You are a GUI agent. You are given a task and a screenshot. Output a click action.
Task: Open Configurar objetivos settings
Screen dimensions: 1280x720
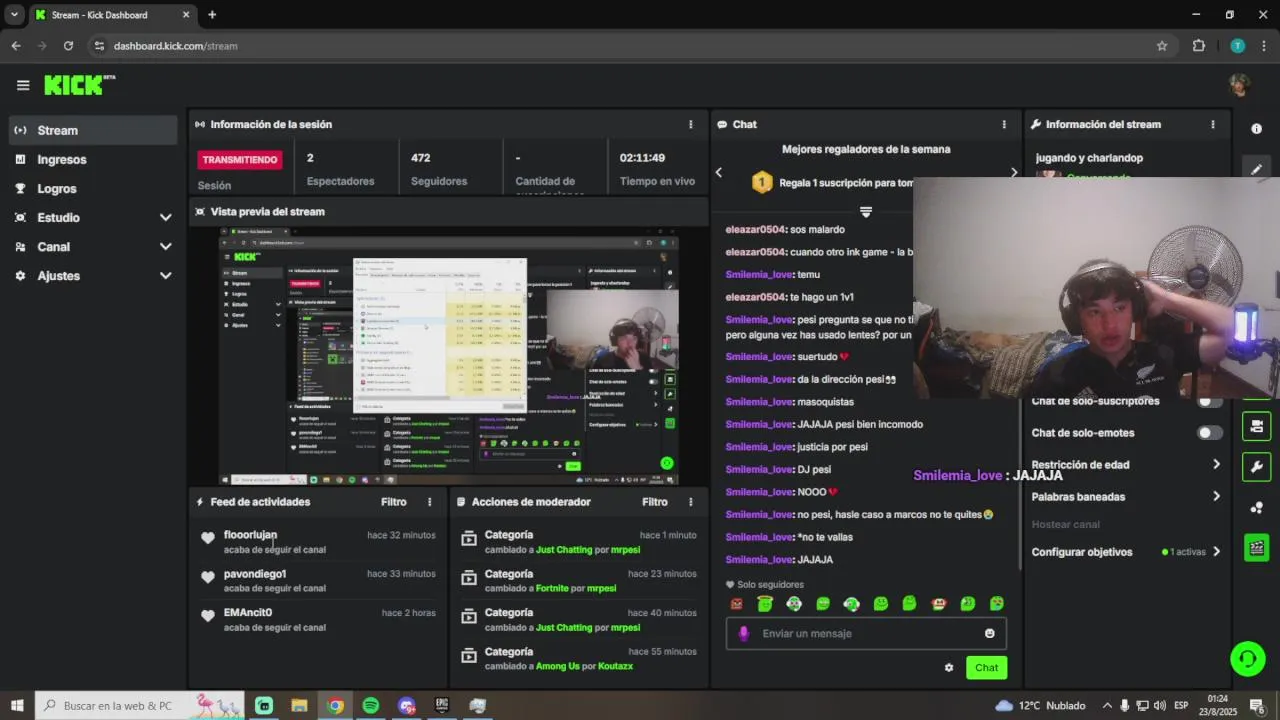(x=1126, y=552)
